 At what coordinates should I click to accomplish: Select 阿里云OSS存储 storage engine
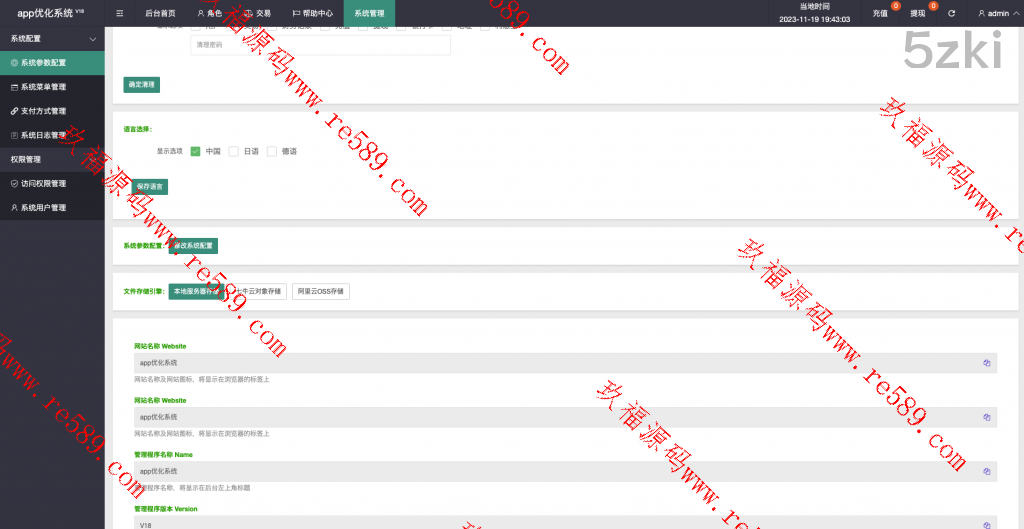click(x=320, y=291)
